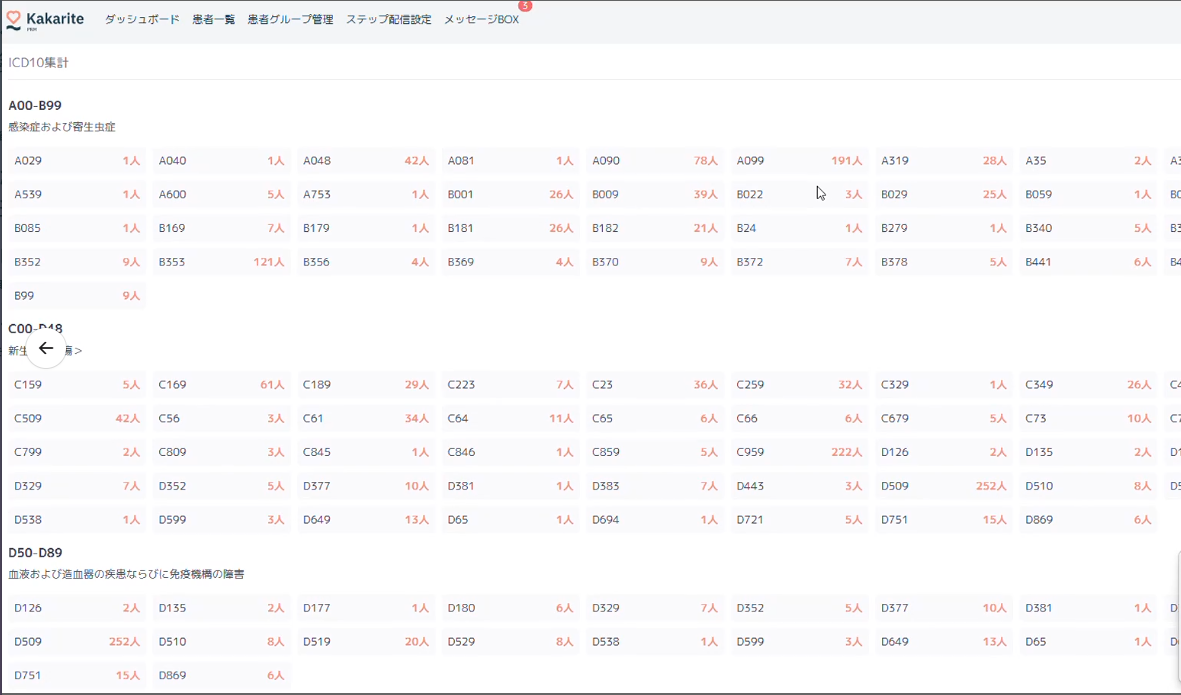1181x695 pixels.
Task: Open メッセージBOX
Action: (x=481, y=20)
